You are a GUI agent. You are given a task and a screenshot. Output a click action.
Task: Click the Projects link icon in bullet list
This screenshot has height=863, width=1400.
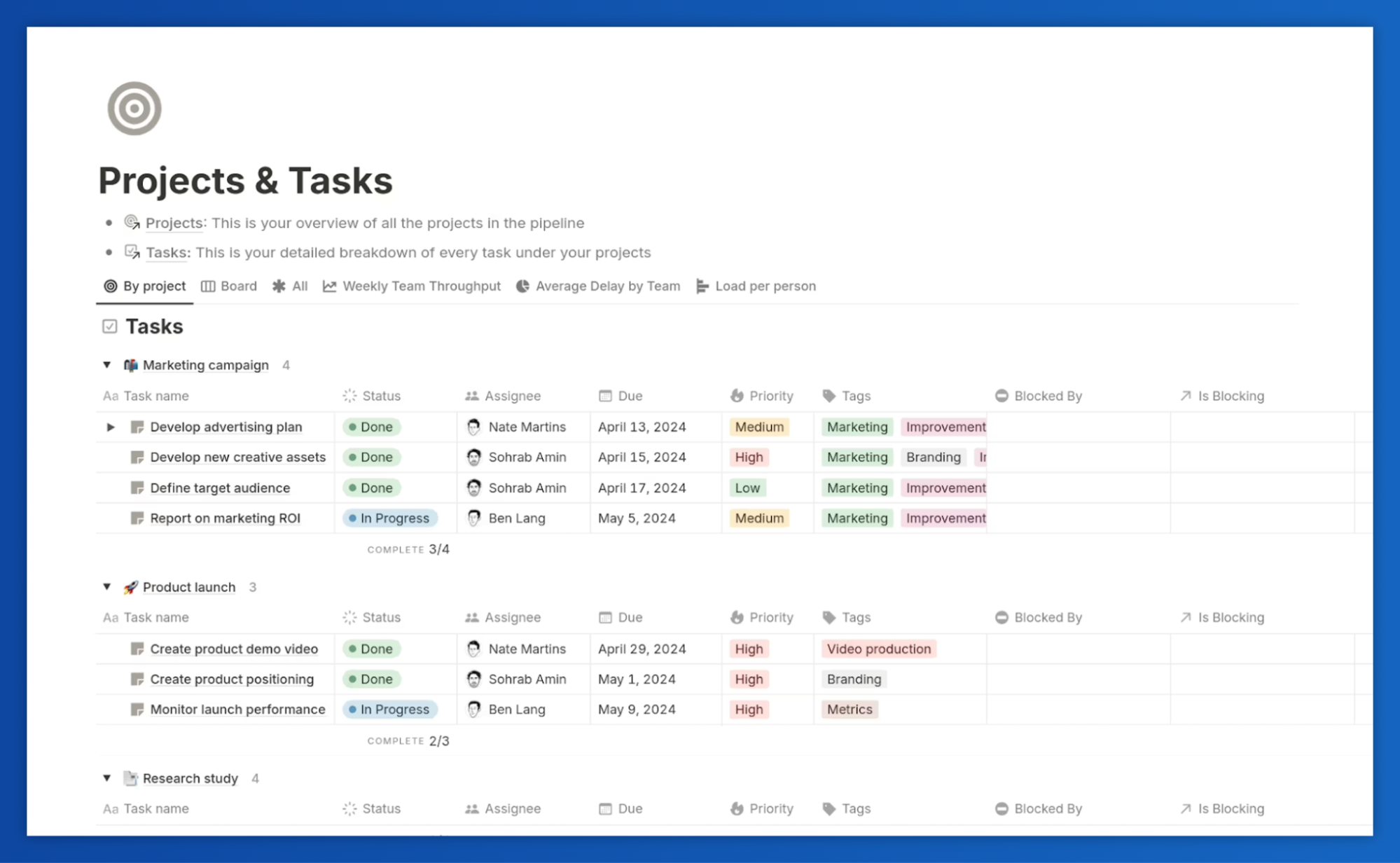(x=132, y=223)
